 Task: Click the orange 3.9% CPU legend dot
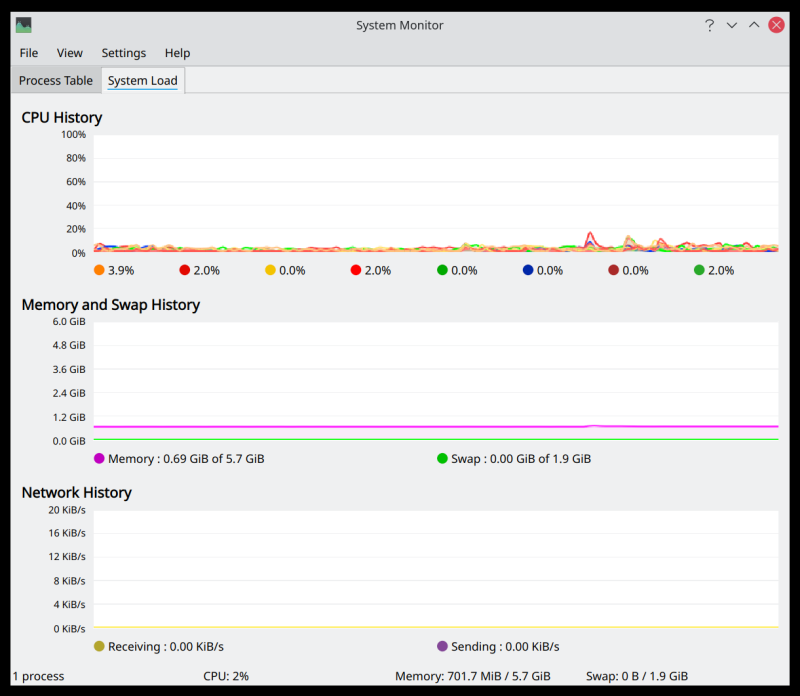pos(98,270)
